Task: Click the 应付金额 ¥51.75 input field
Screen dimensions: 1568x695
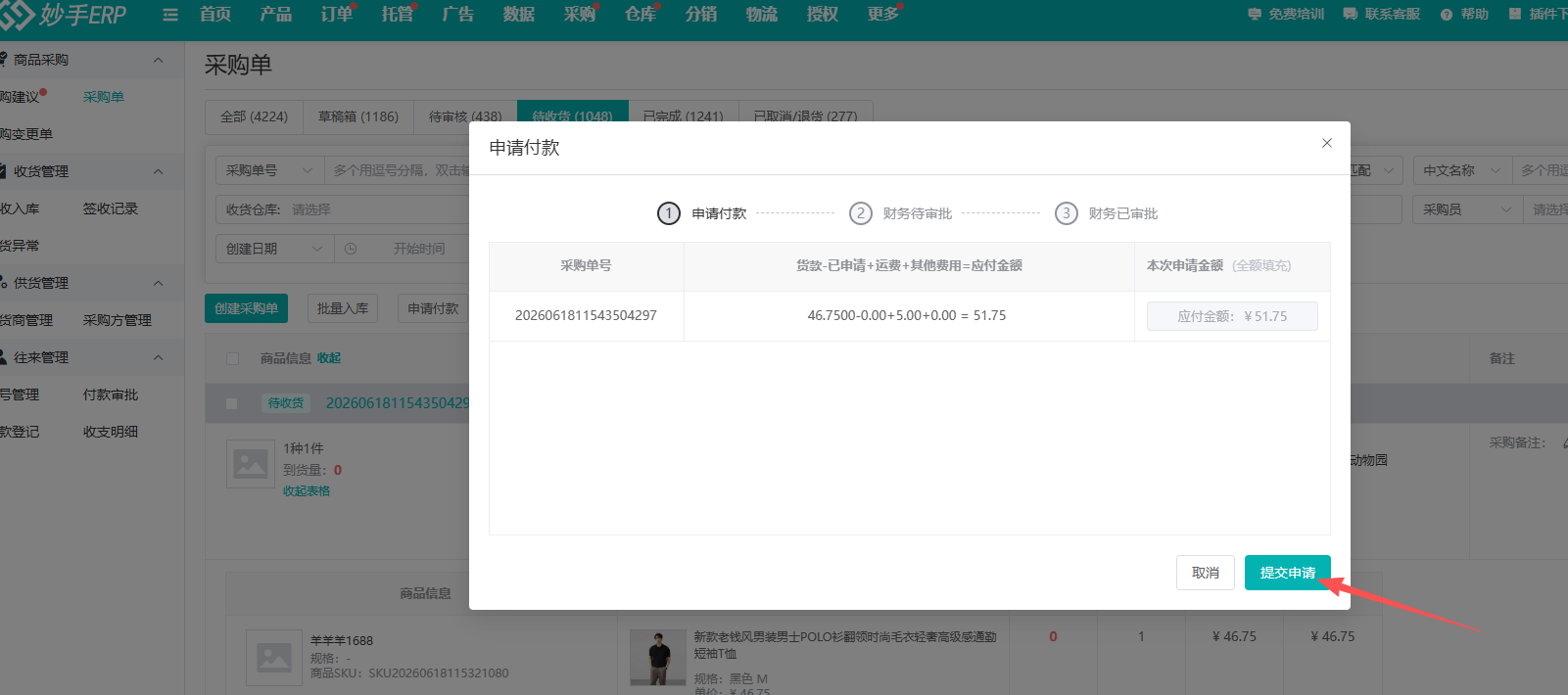Action: [x=1232, y=316]
